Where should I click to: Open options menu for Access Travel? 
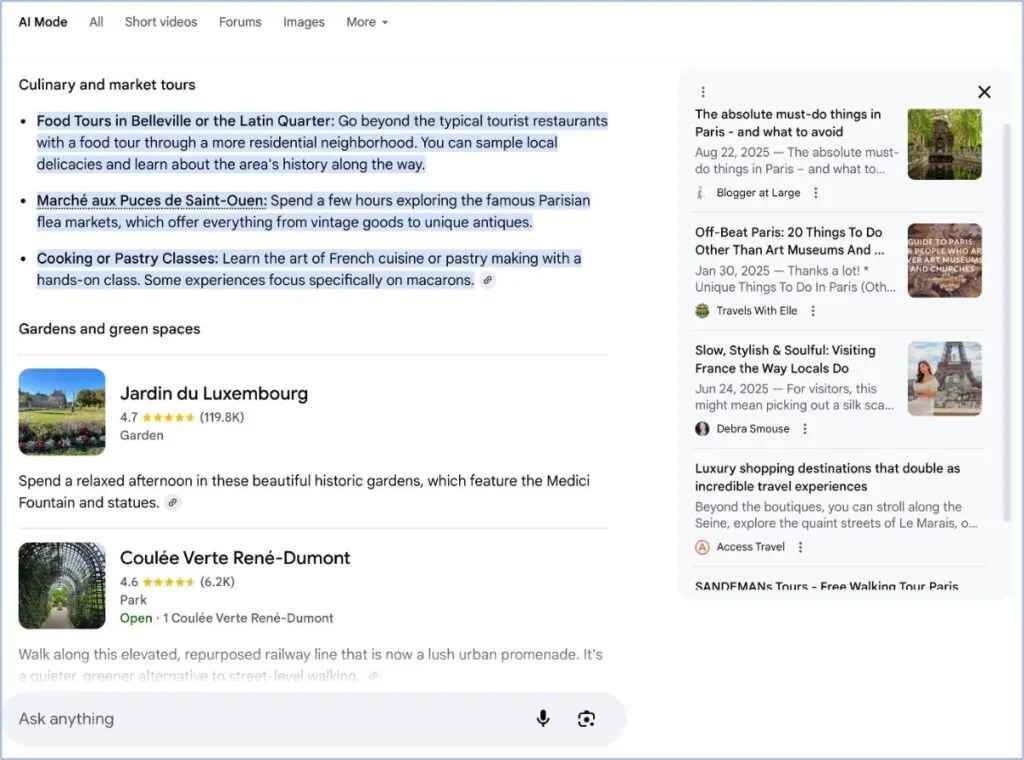coord(801,547)
